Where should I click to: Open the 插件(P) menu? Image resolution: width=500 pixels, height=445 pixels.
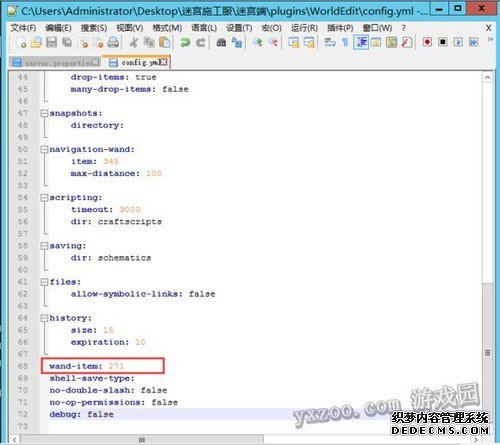(x=340, y=28)
